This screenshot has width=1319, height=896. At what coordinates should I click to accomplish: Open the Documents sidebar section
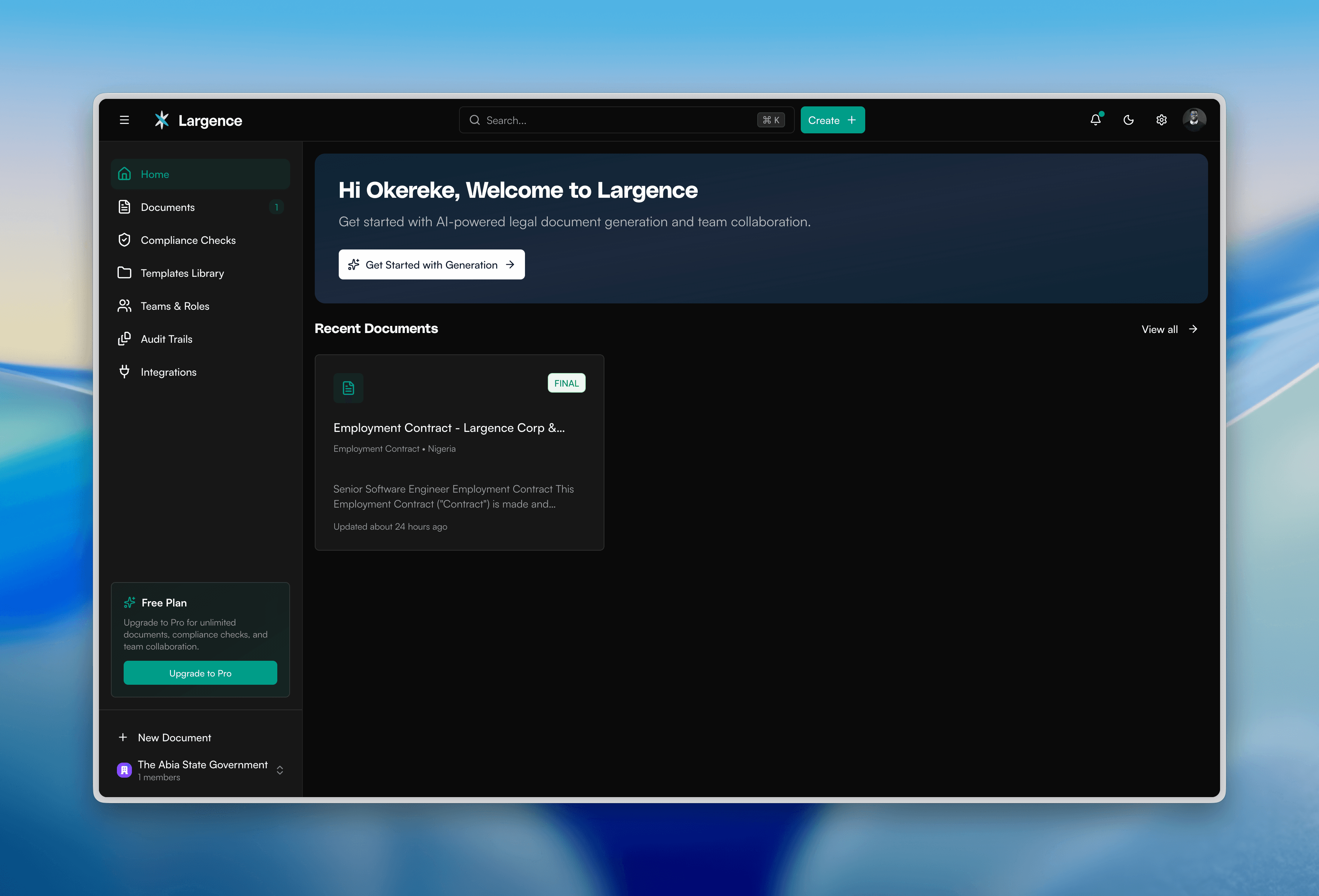(168, 207)
